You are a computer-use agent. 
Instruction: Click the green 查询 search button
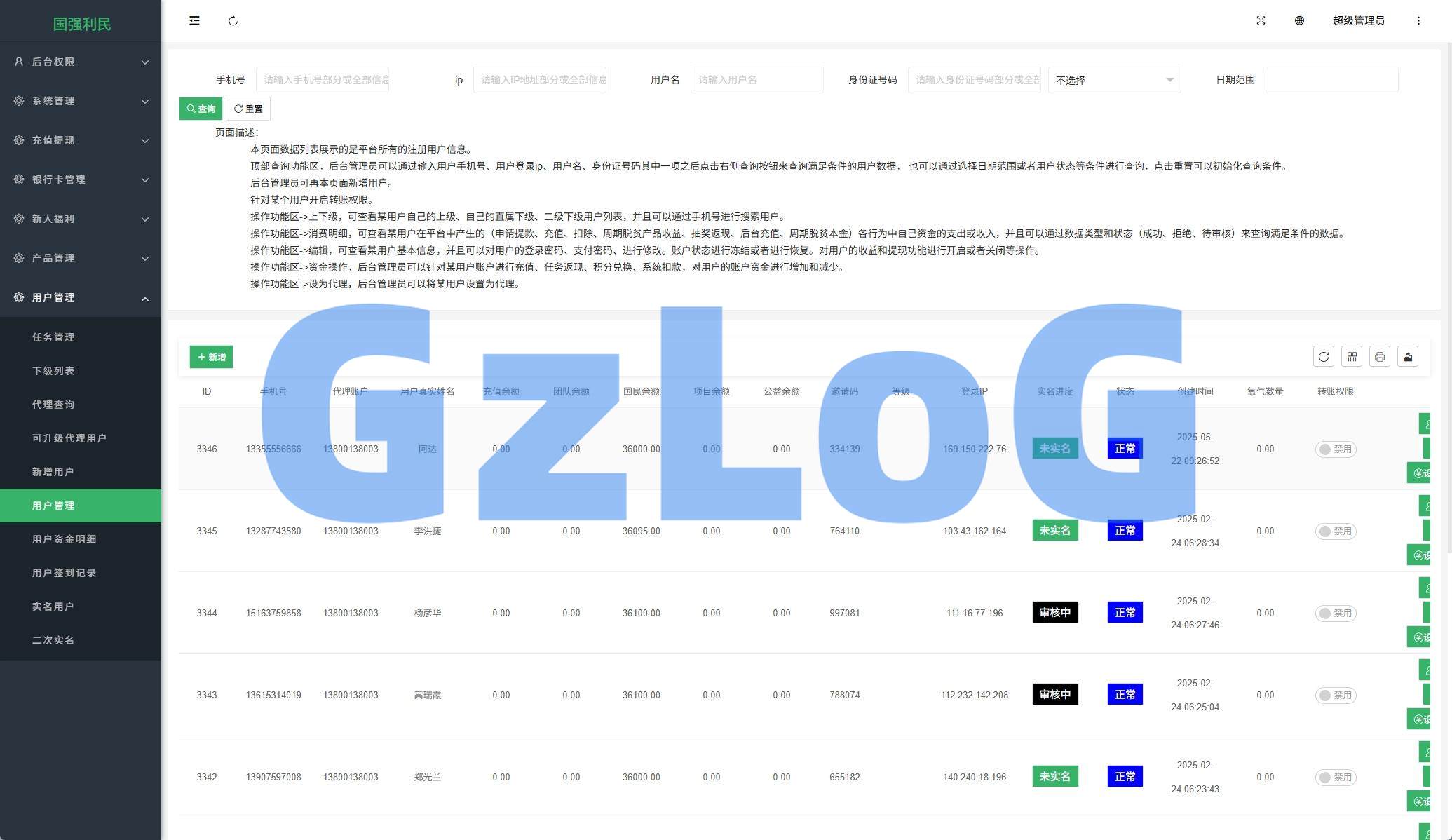(x=201, y=109)
